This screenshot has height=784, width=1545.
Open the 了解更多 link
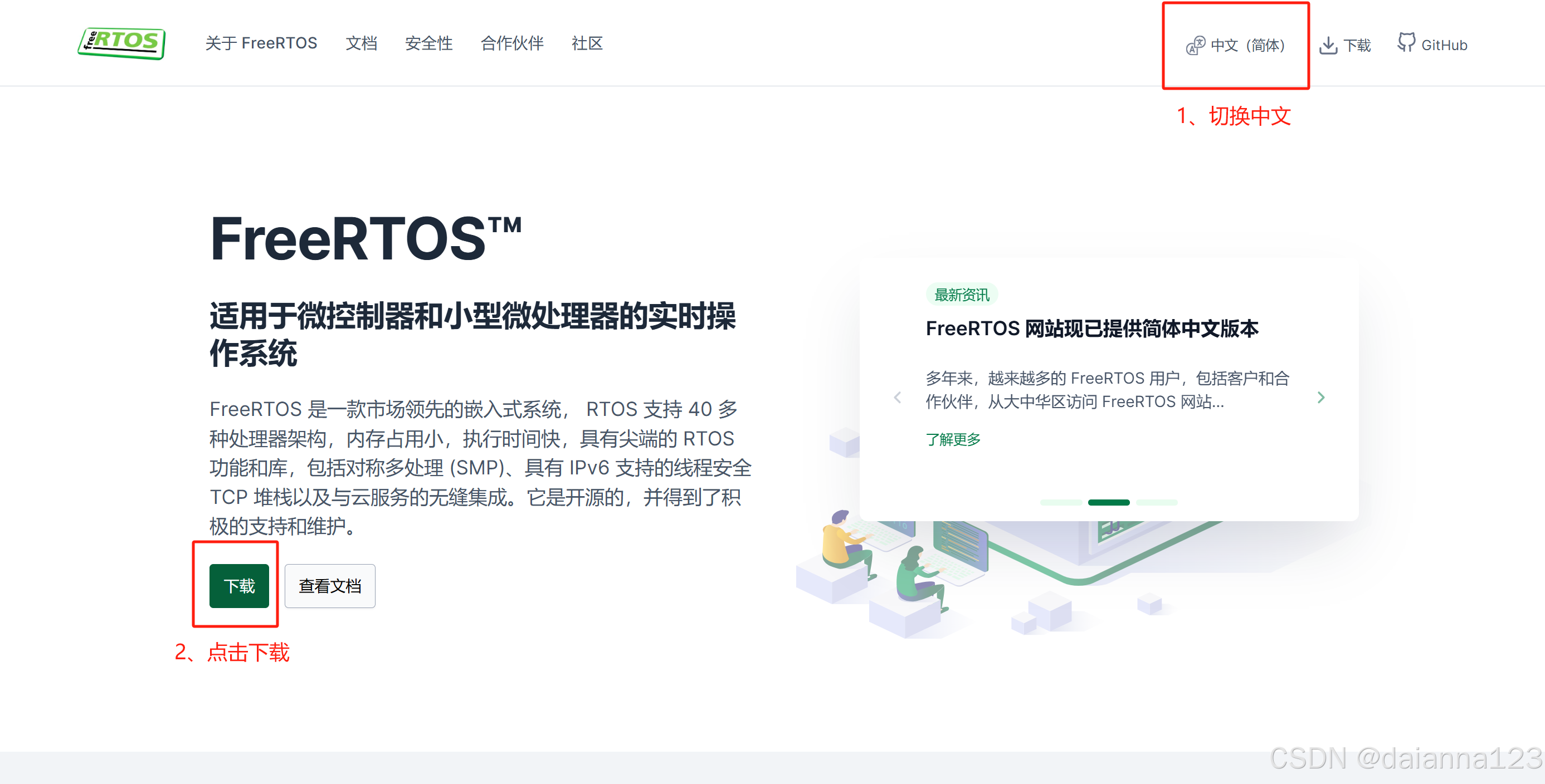click(953, 439)
